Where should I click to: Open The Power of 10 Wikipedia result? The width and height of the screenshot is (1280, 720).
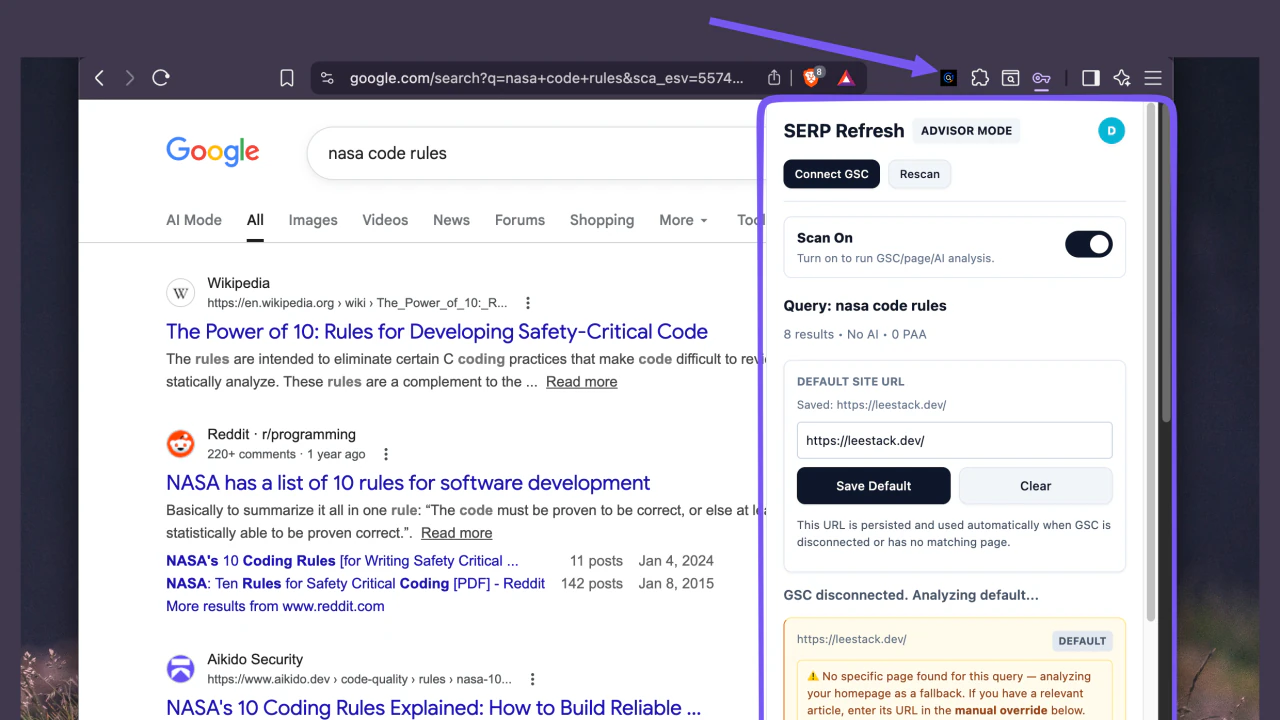point(437,331)
